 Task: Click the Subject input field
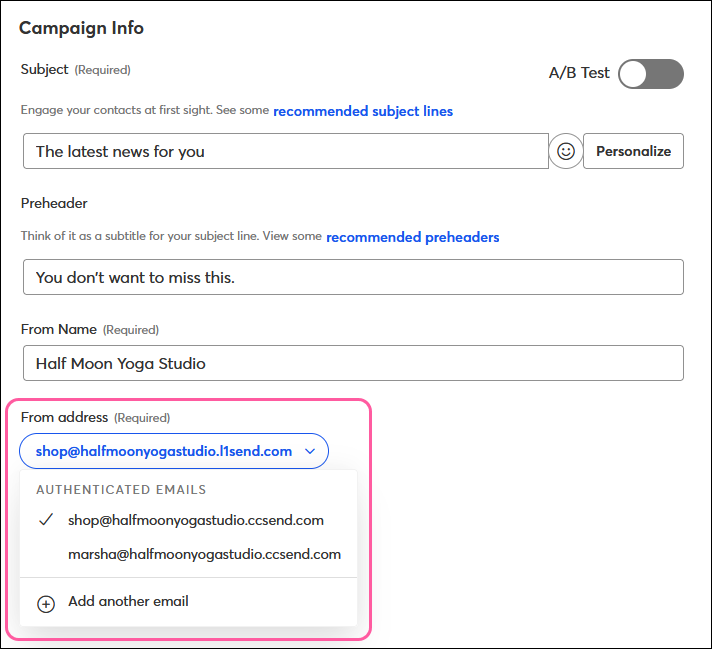286,151
